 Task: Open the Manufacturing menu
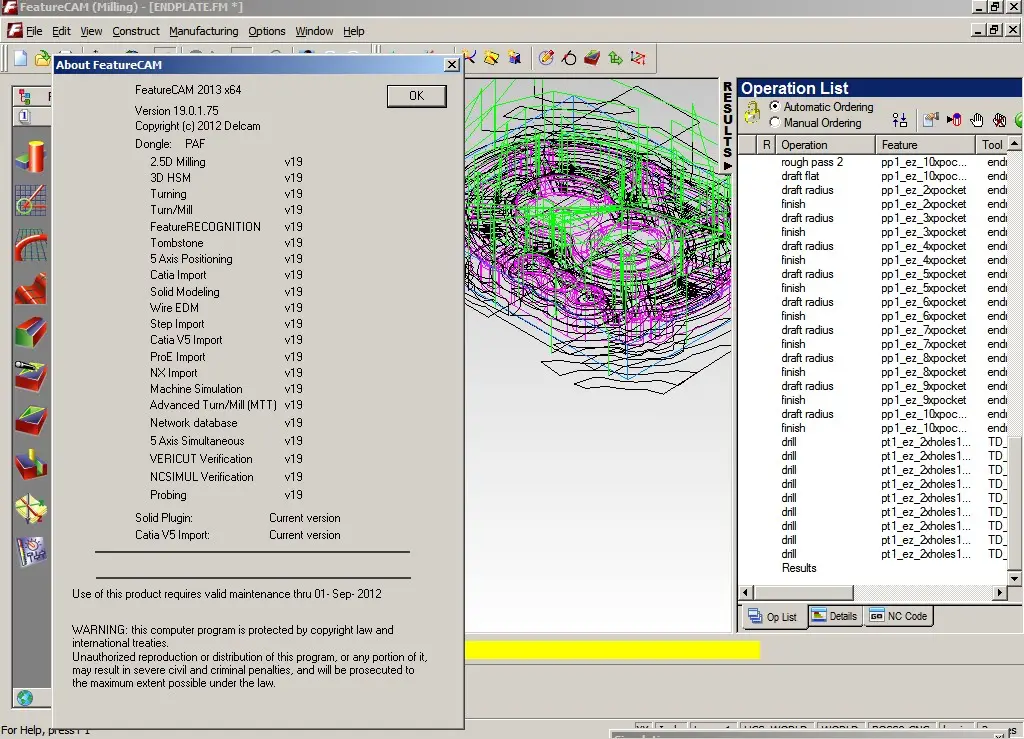pyautogui.click(x=204, y=31)
